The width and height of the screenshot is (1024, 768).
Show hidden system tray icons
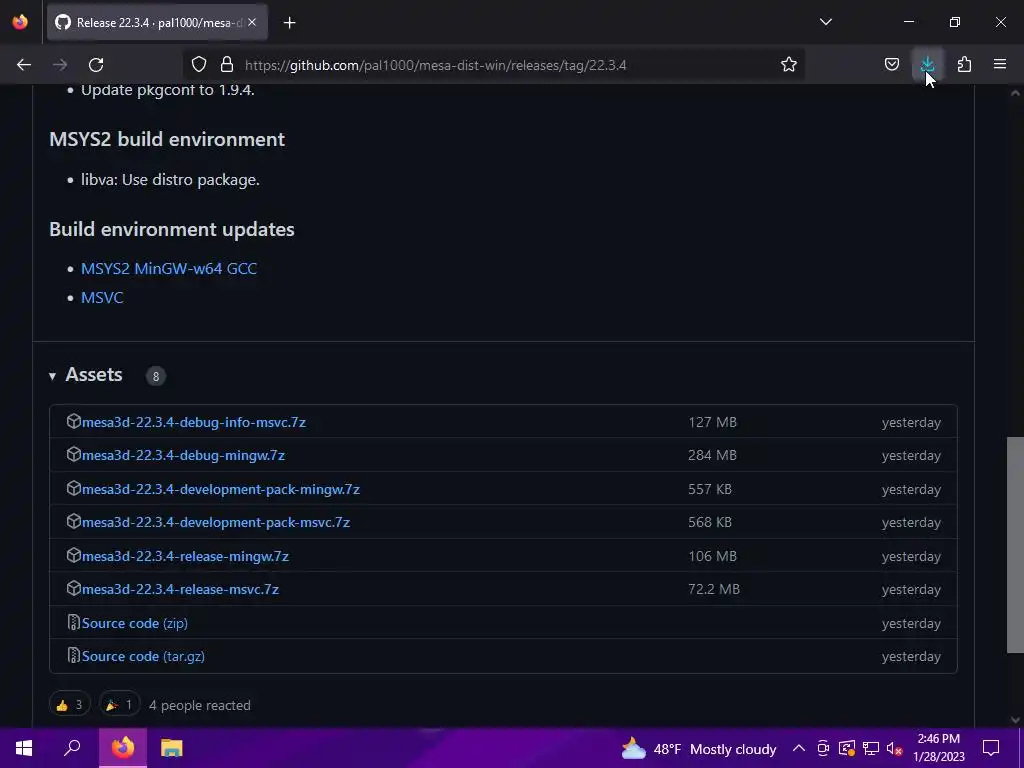[x=799, y=748]
